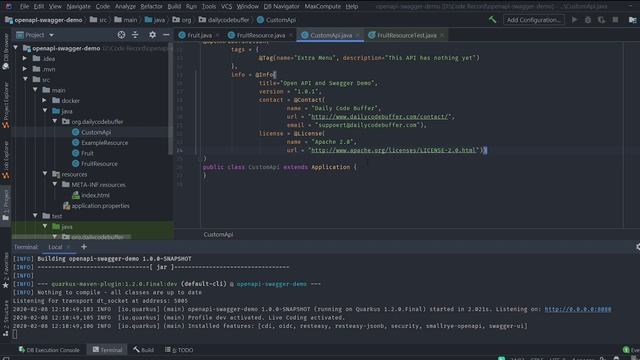Click the Project panel vertical scrollbar

click(170, 98)
